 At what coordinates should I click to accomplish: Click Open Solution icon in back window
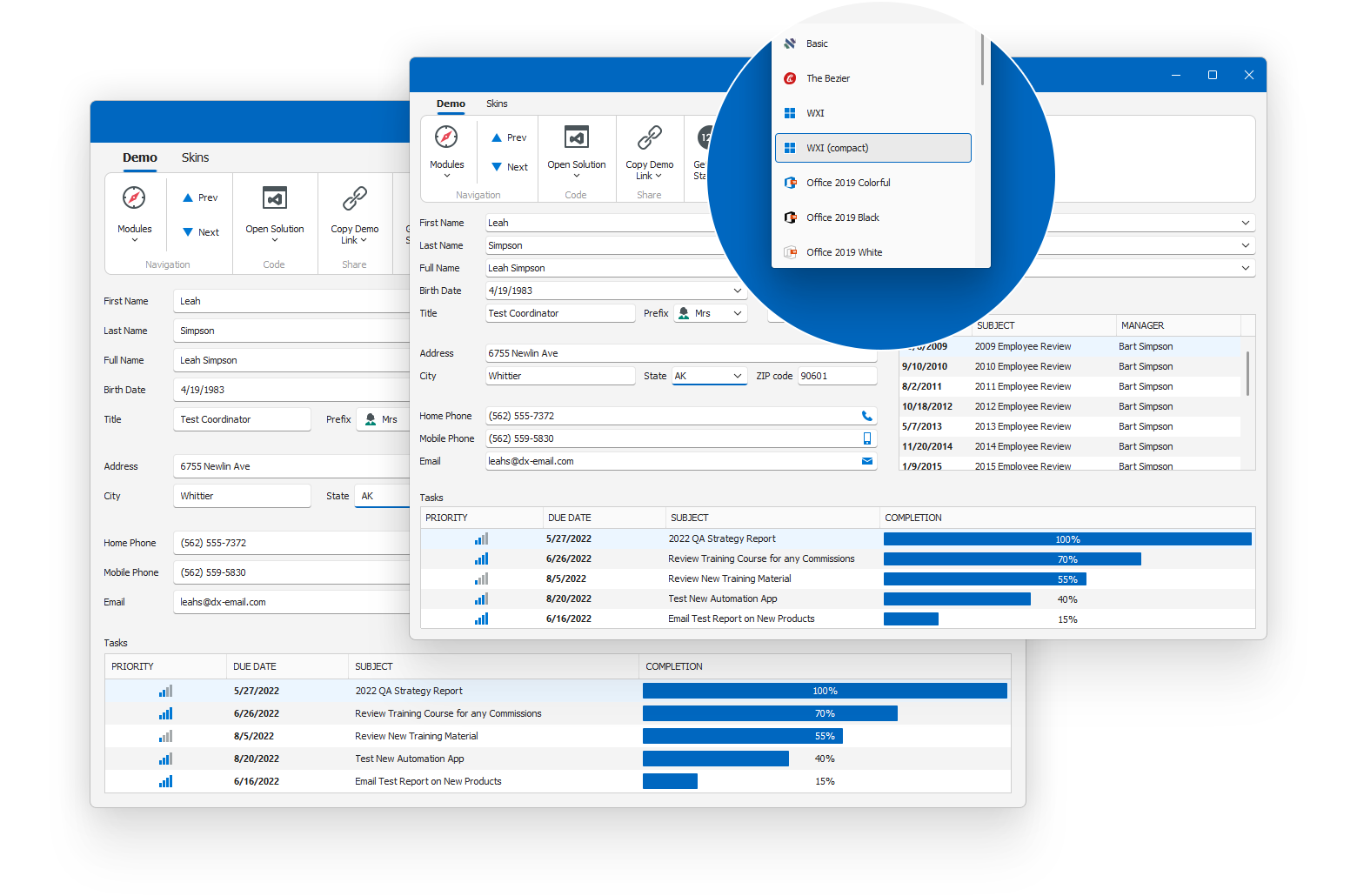(x=275, y=198)
